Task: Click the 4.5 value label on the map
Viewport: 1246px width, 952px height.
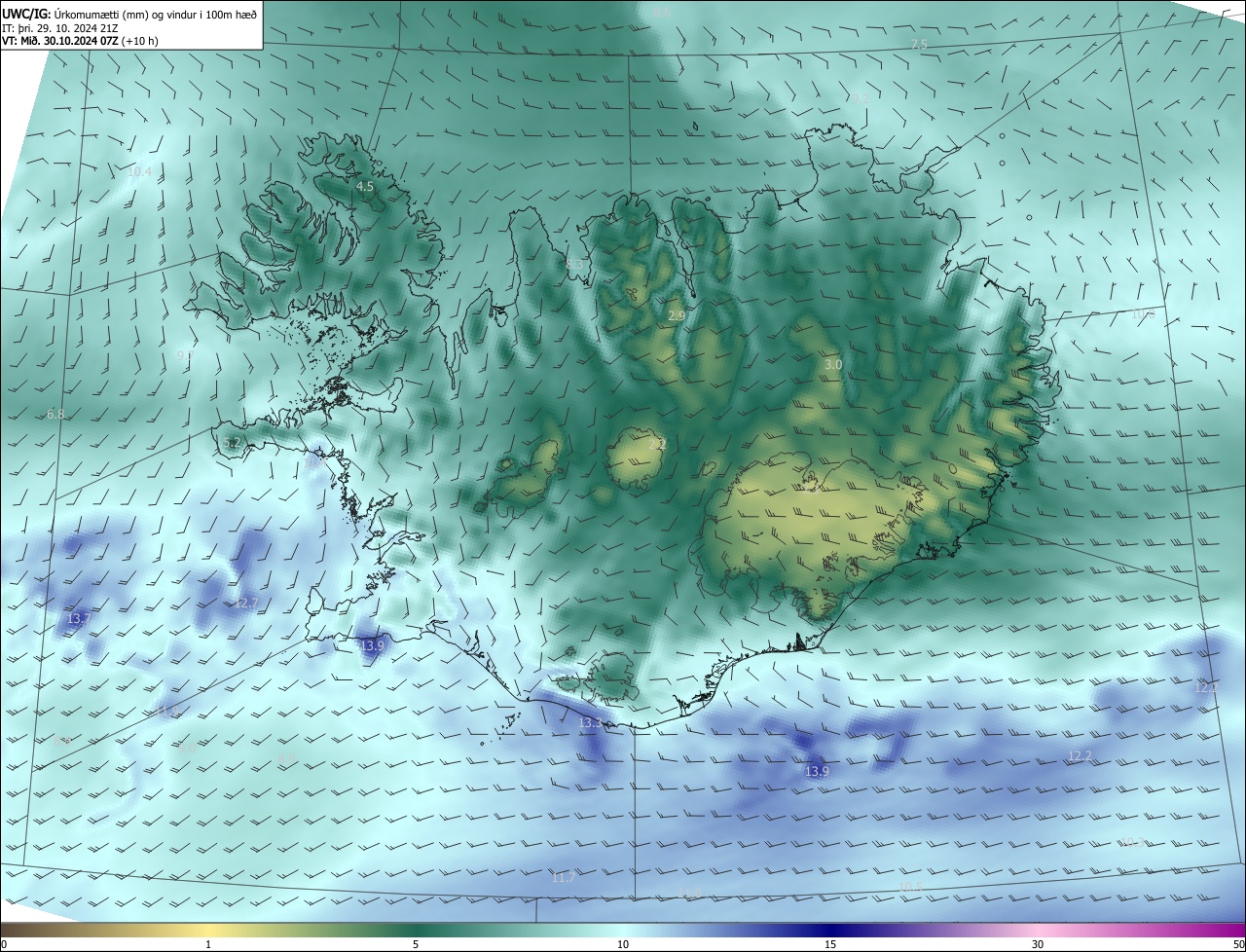Action: pos(365,186)
